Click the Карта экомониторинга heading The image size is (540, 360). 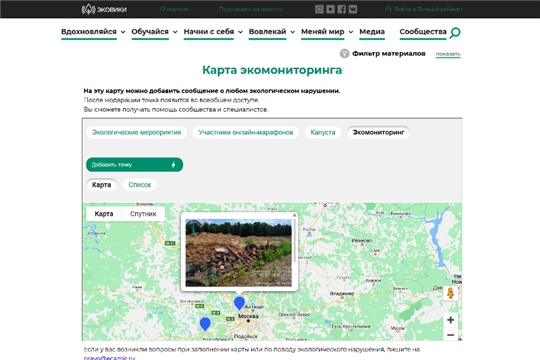272,70
